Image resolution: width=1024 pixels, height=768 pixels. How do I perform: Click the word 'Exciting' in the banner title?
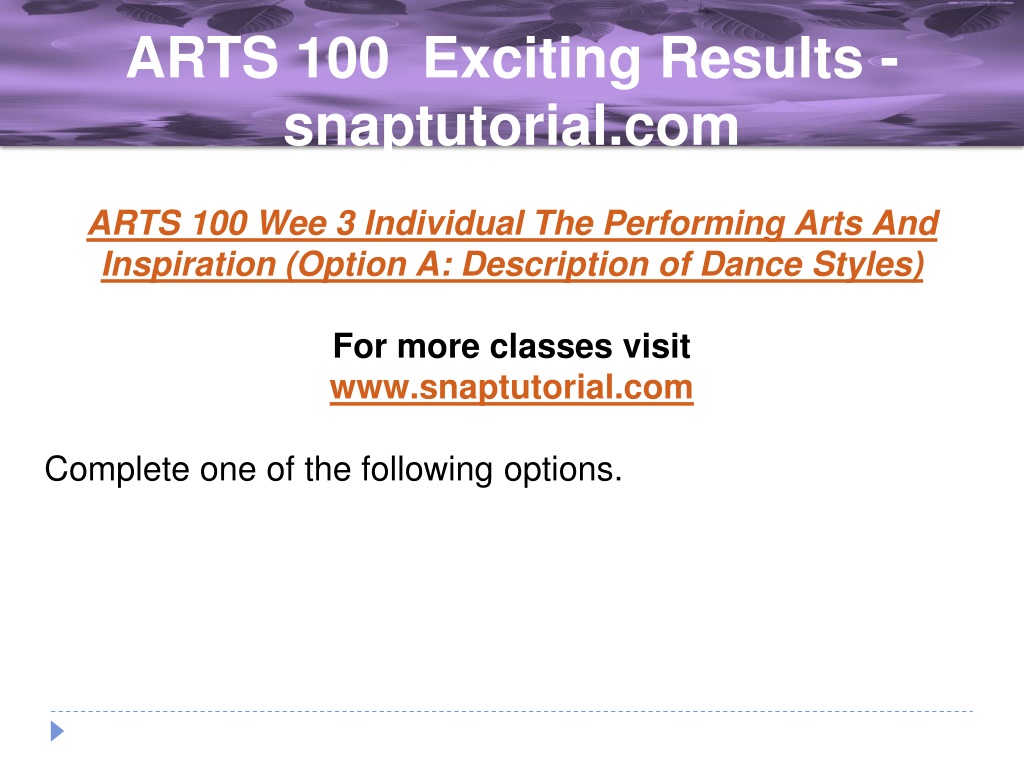(532, 60)
